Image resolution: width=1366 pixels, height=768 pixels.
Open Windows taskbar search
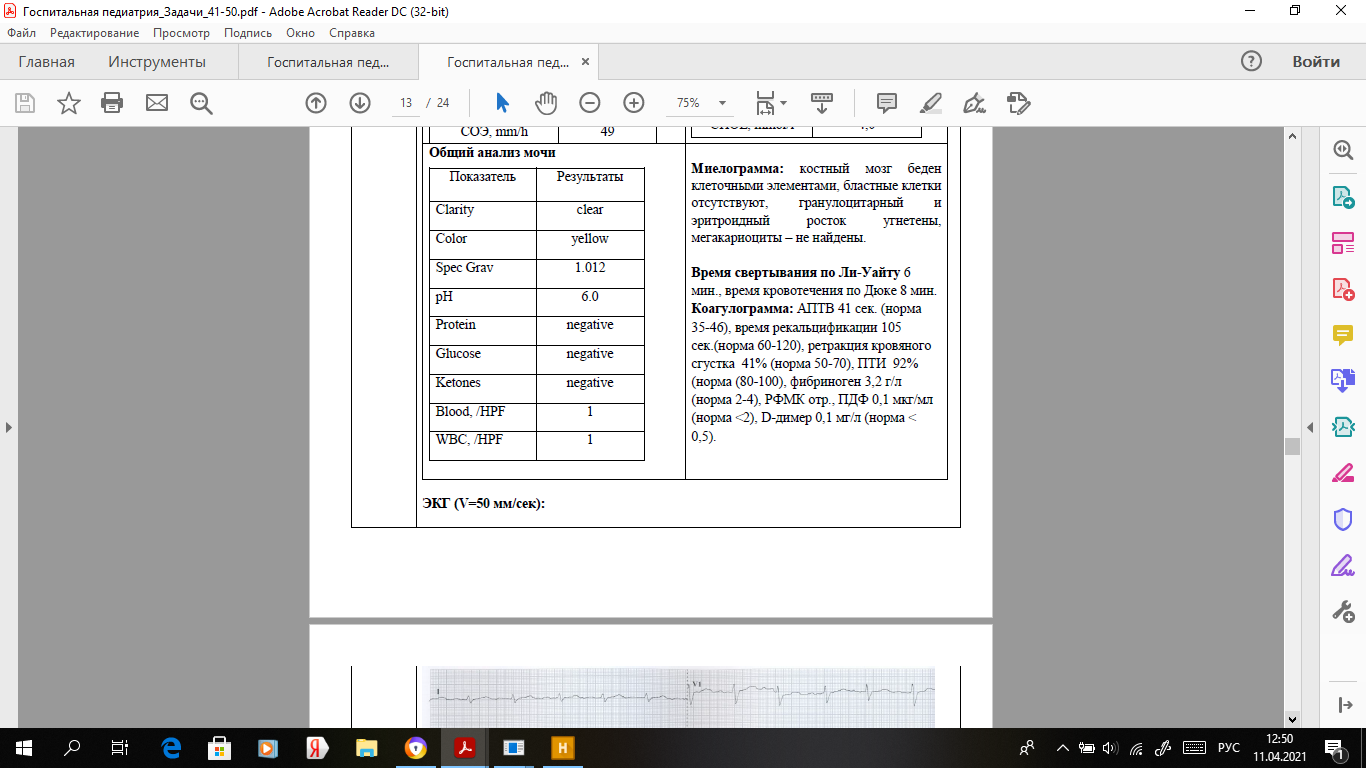coord(72,748)
